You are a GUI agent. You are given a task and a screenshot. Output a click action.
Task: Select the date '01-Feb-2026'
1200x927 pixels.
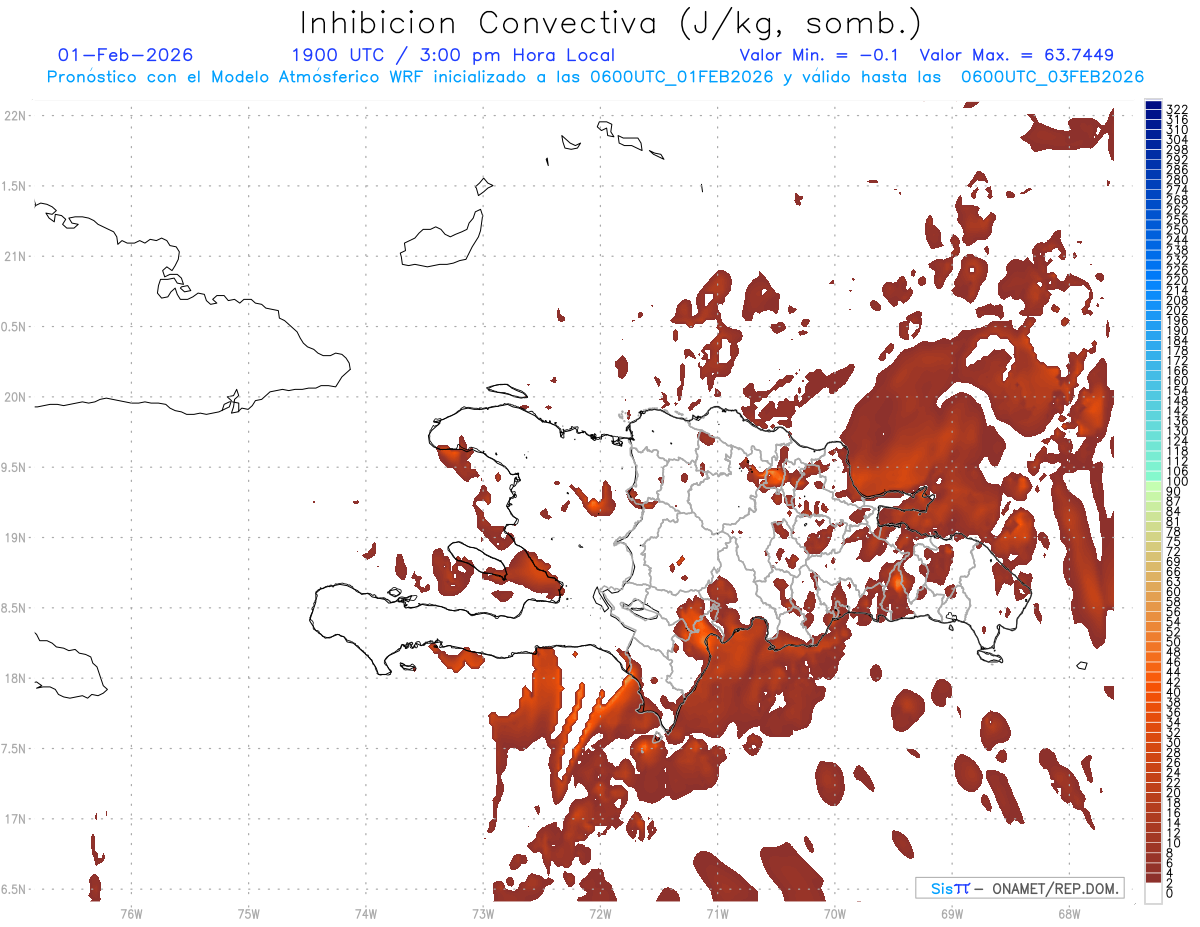[x=125, y=55]
